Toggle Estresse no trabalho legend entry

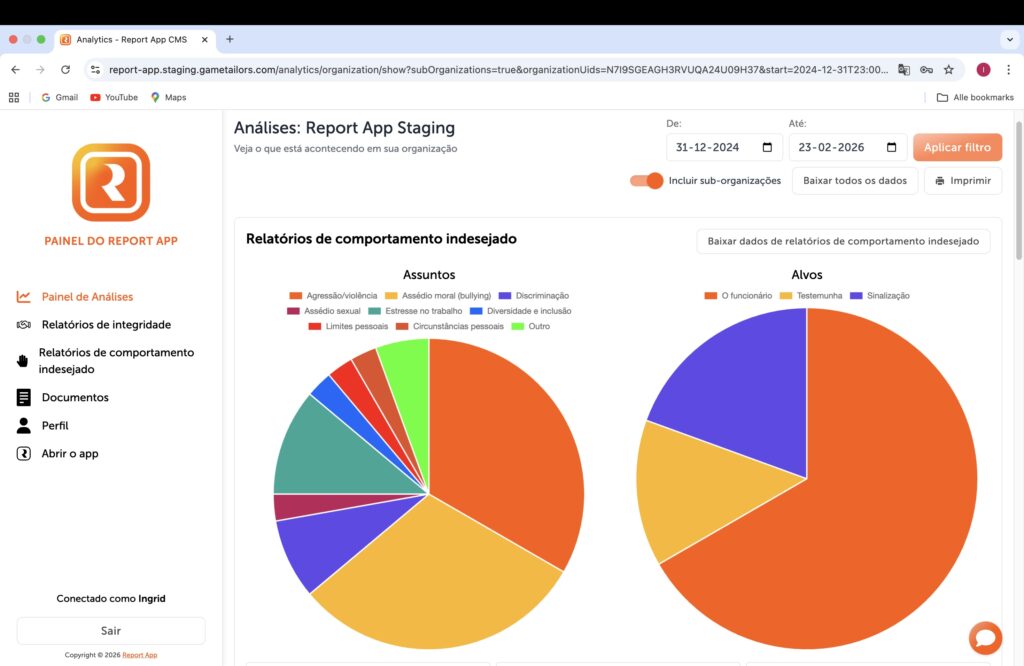pos(415,311)
